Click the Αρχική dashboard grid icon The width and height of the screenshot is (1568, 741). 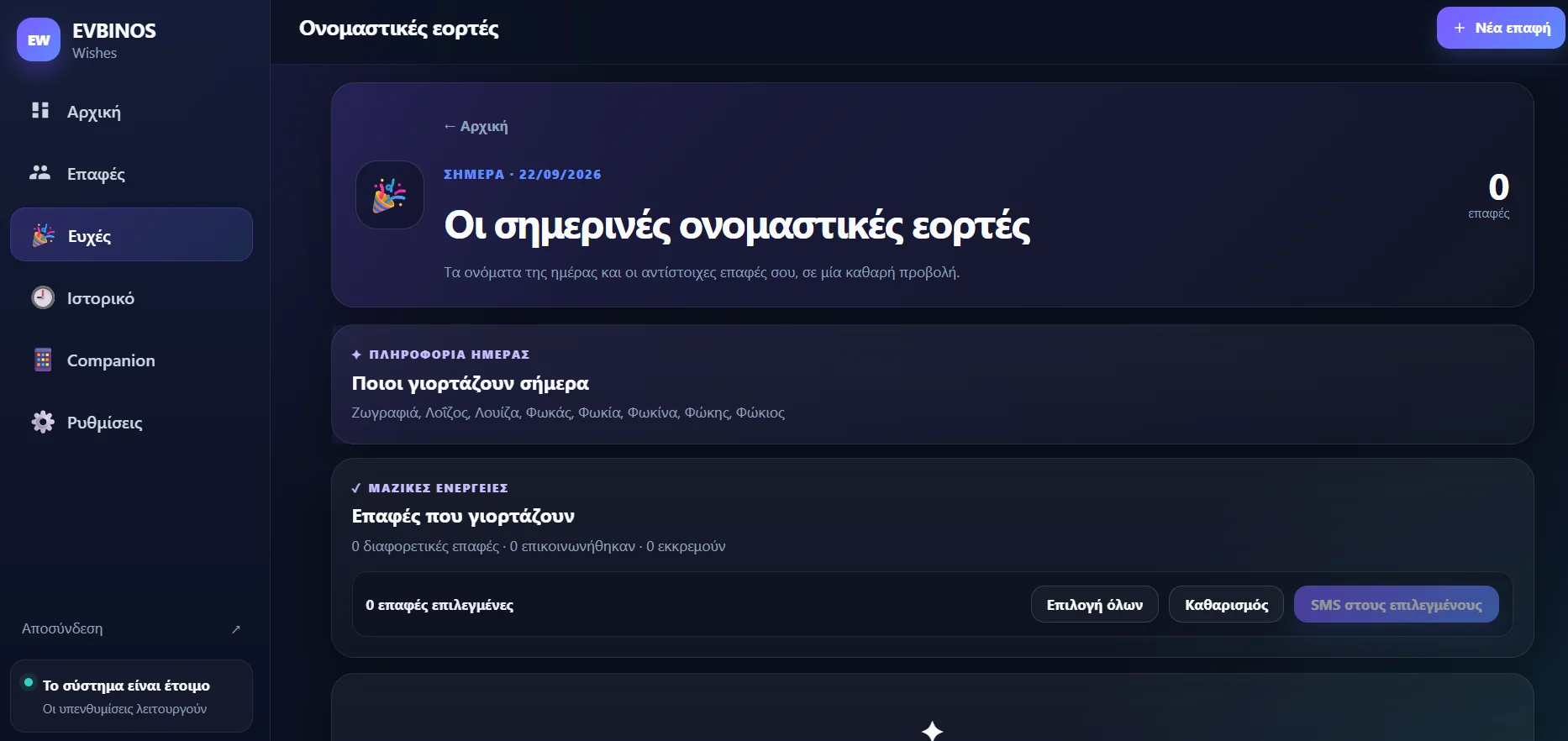[x=40, y=110]
